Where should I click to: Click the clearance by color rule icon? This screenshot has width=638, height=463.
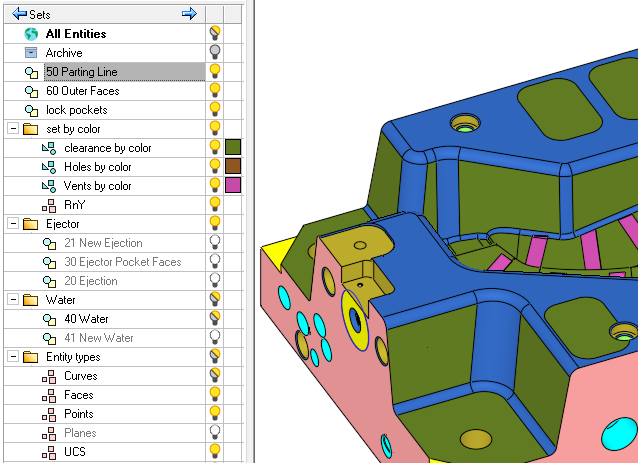click(48, 148)
